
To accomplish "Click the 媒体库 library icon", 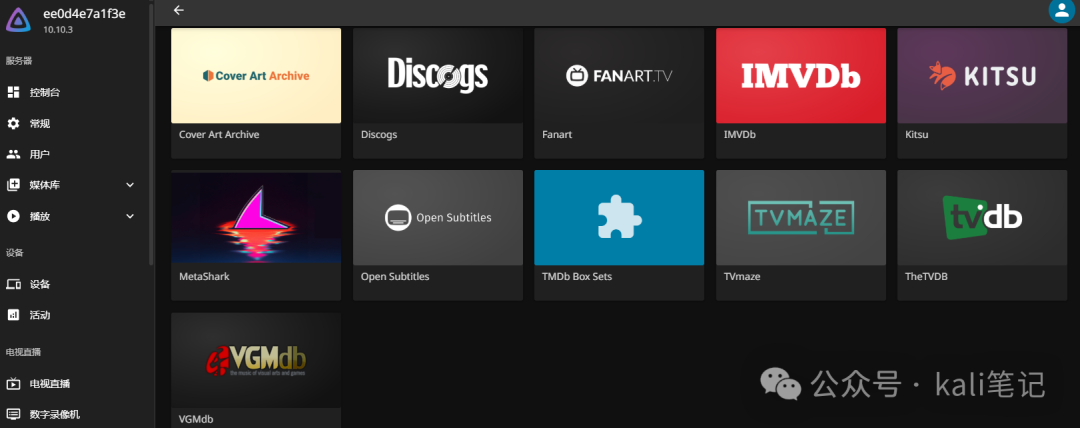I will click(x=13, y=185).
